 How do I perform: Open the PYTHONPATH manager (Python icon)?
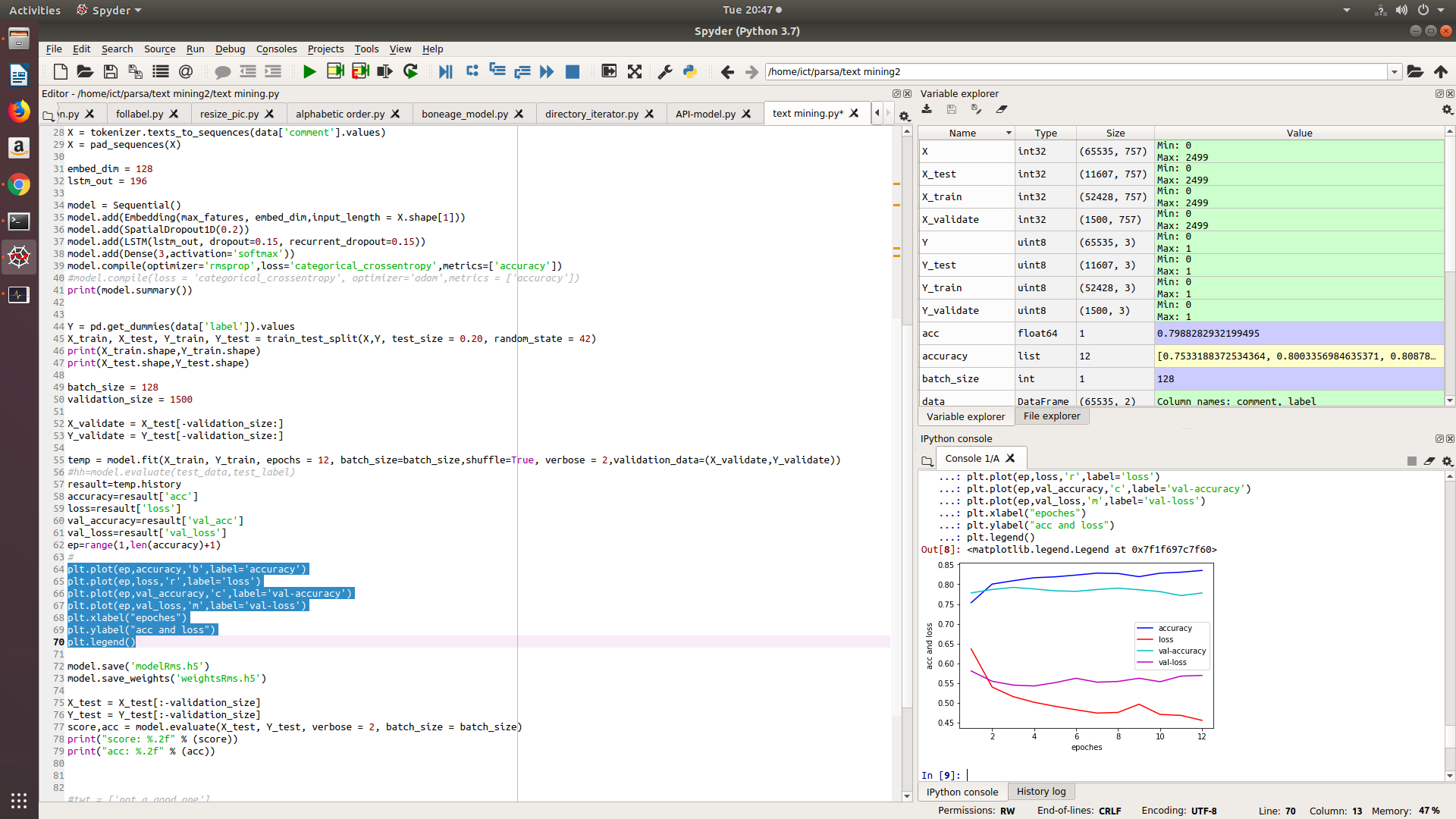(x=690, y=71)
